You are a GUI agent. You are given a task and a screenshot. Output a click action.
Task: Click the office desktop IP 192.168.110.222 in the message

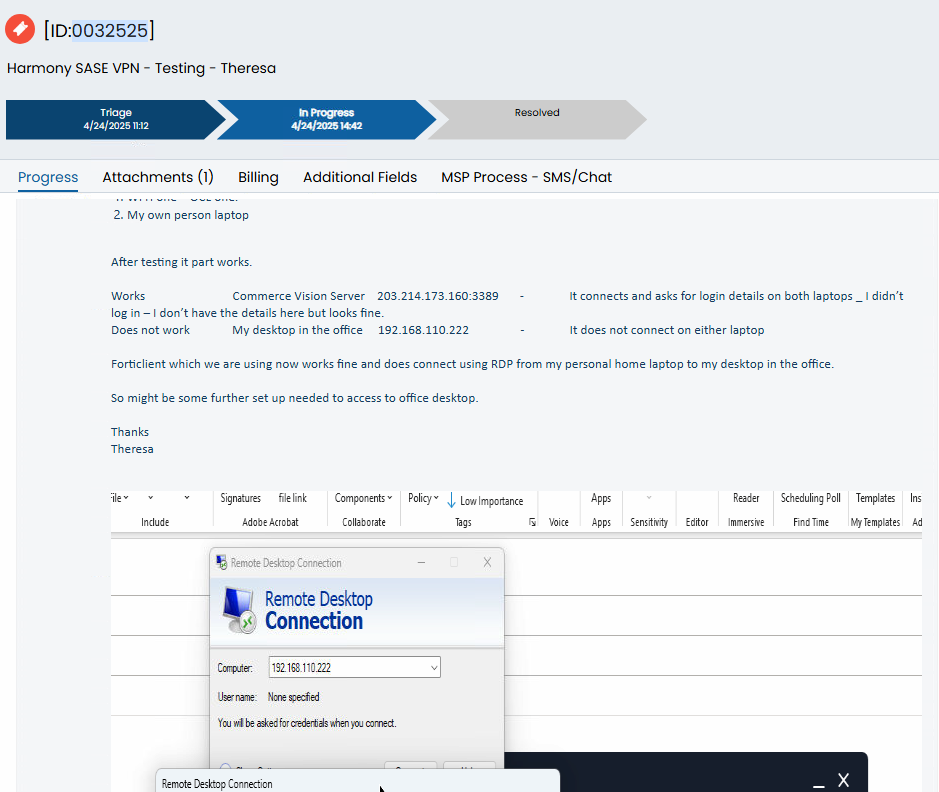tap(423, 330)
